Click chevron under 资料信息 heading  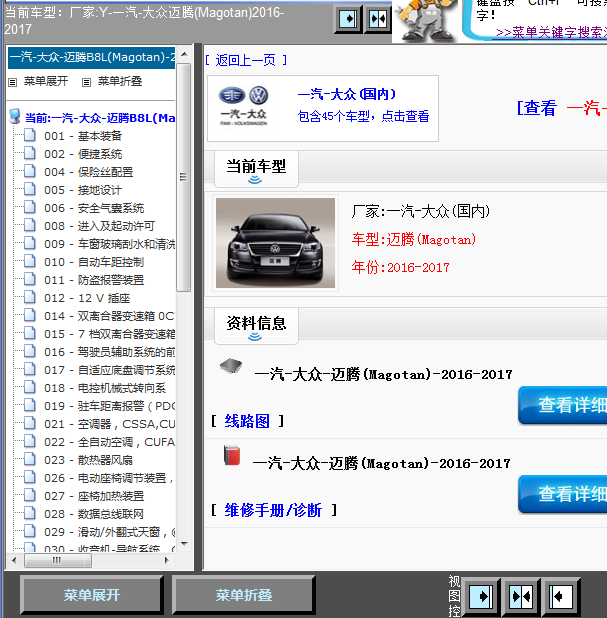point(255,337)
